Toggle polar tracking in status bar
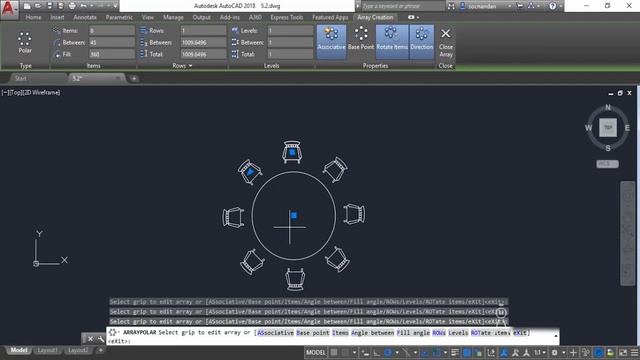This screenshot has width=640, height=360. click(x=387, y=352)
